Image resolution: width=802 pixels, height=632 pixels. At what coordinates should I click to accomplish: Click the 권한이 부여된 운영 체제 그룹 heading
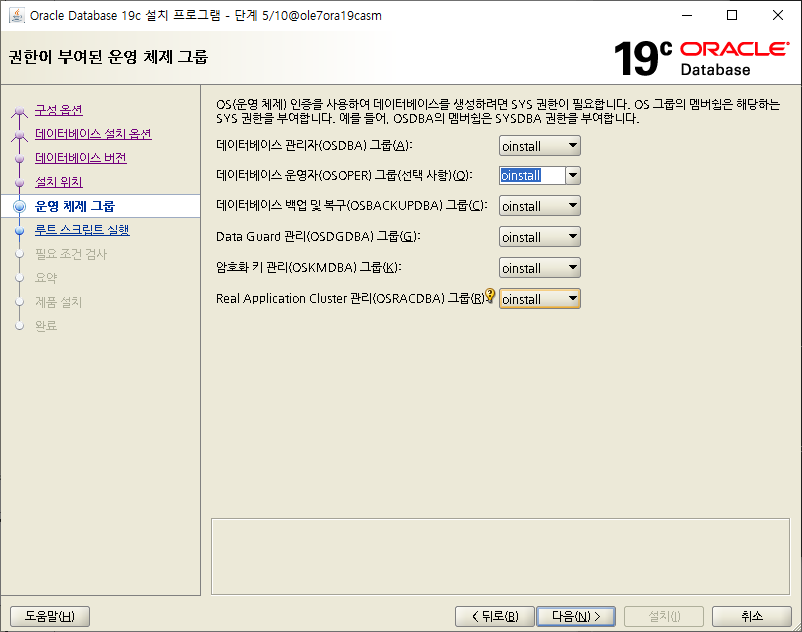[x=108, y=57]
